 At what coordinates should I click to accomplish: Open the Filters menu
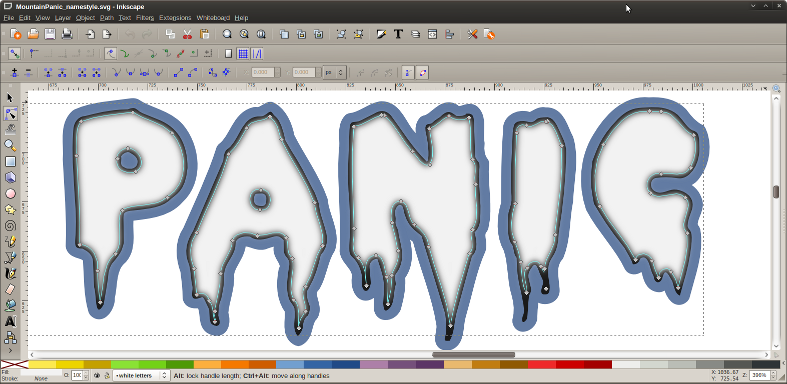coord(145,18)
